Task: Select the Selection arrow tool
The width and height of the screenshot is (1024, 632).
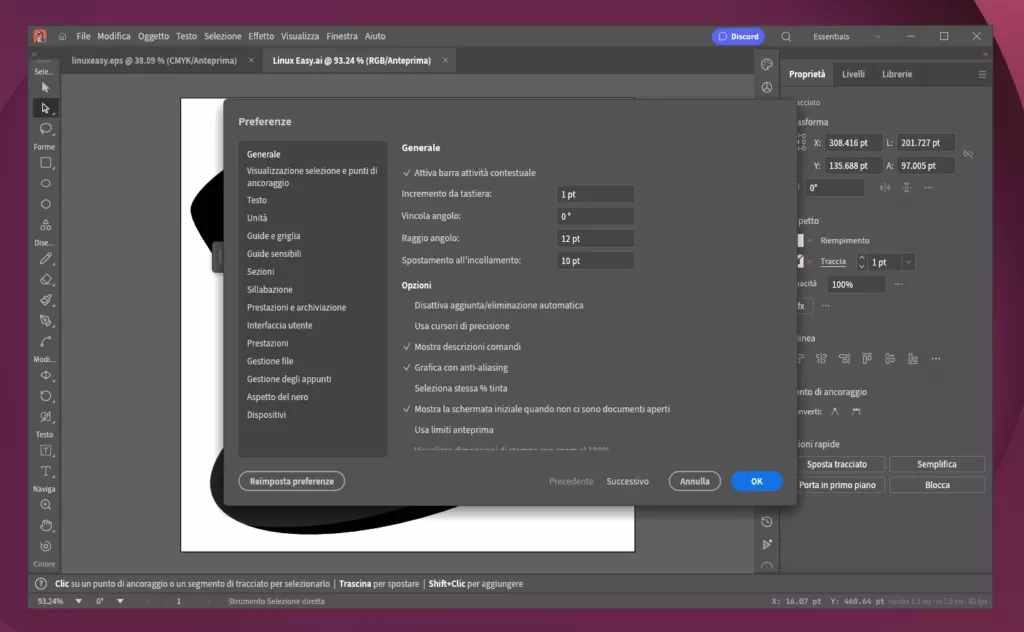Action: pos(45,87)
